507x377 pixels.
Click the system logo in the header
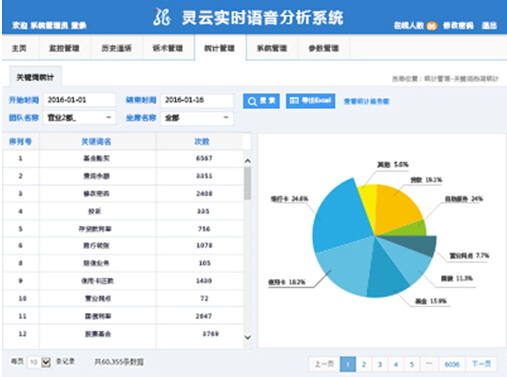tap(162, 17)
